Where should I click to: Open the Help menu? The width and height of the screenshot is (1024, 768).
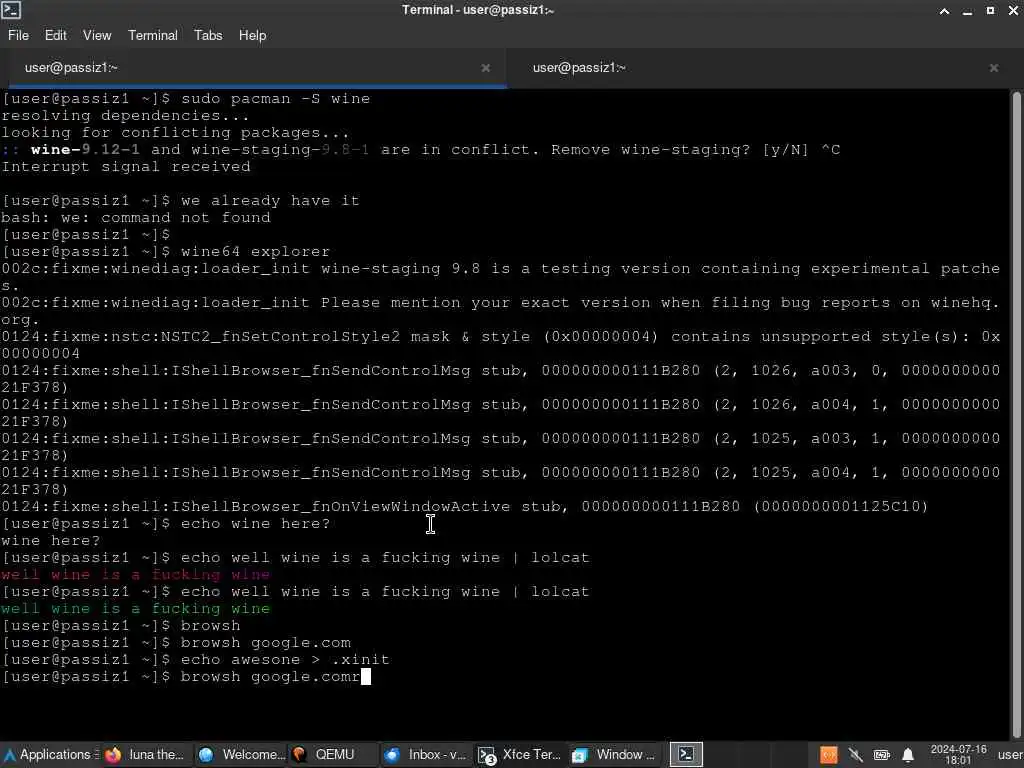point(252,35)
